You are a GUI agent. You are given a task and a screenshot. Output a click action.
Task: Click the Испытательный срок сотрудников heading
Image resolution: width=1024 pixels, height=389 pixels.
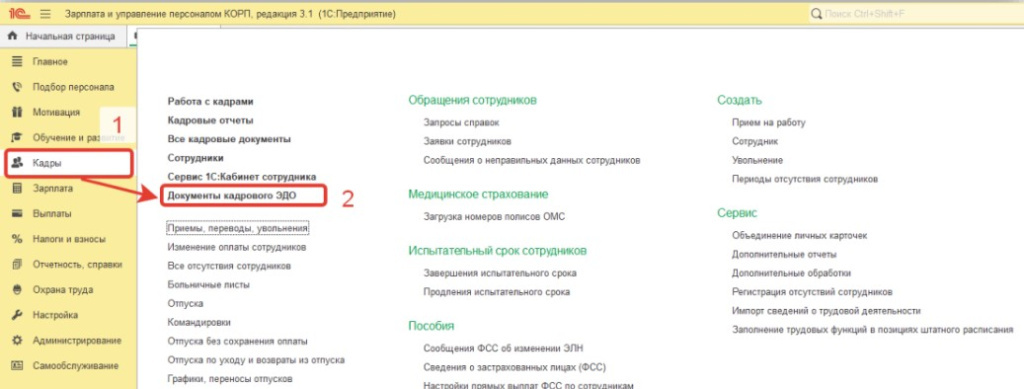pos(497,251)
